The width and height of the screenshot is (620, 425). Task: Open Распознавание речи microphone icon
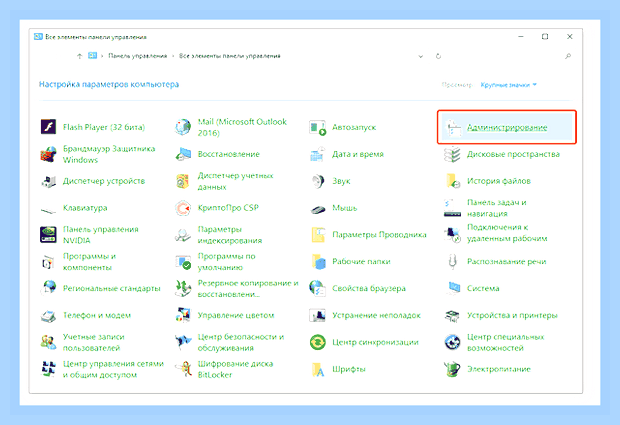452,262
